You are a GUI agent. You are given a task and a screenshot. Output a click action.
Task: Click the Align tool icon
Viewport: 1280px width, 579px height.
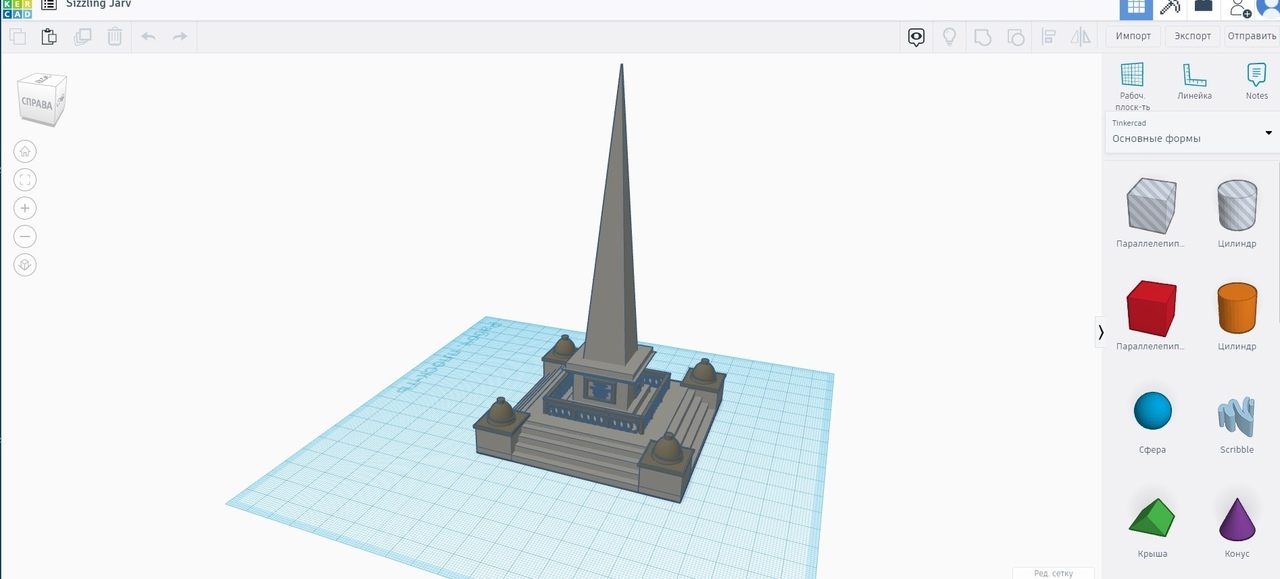(1048, 37)
